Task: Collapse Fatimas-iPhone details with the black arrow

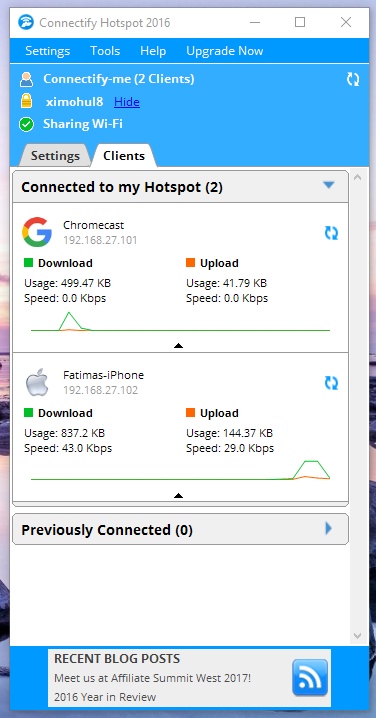Action: click(x=179, y=495)
